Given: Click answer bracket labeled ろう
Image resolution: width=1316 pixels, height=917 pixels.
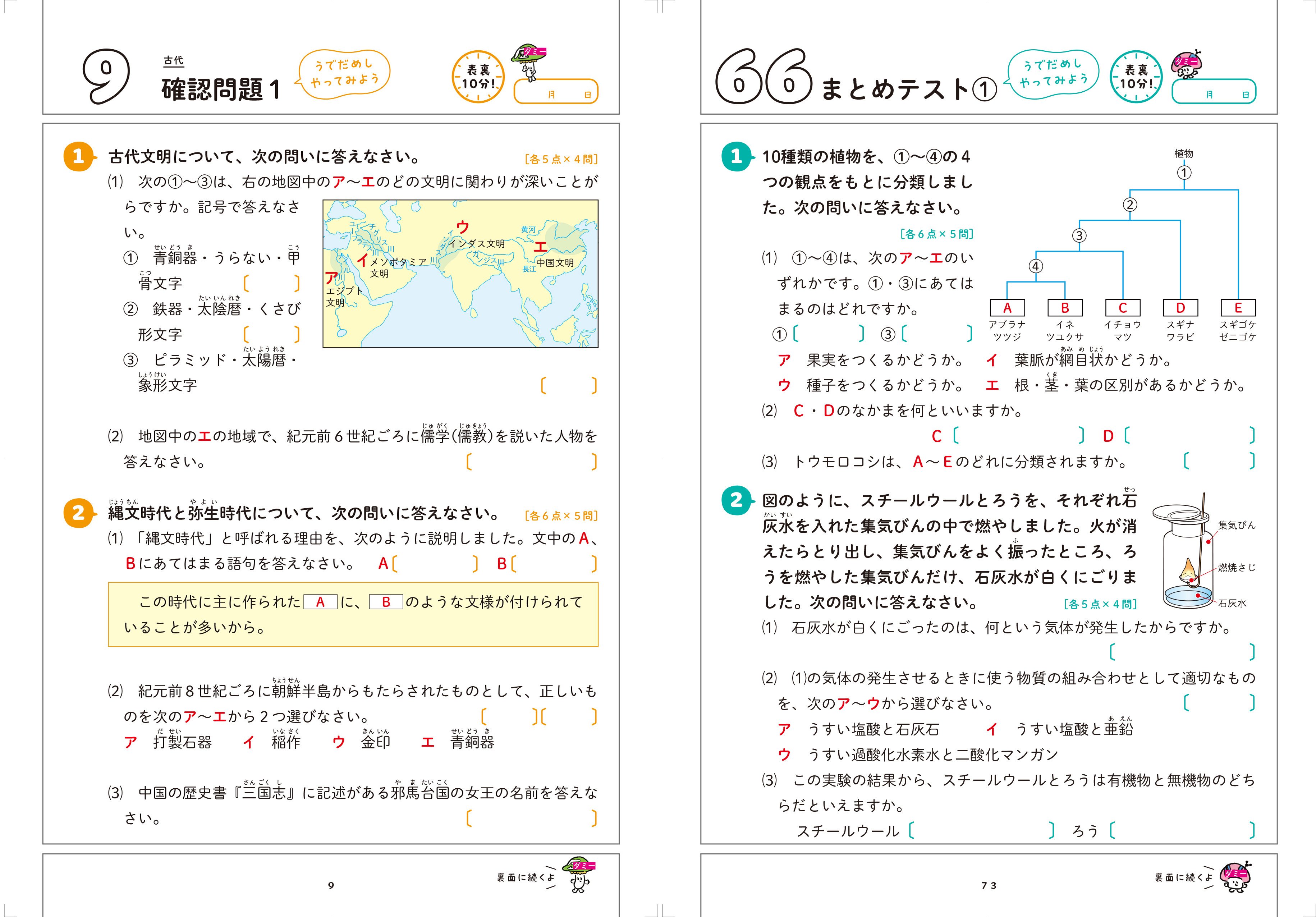Looking at the screenshot, I should [x=1182, y=830].
